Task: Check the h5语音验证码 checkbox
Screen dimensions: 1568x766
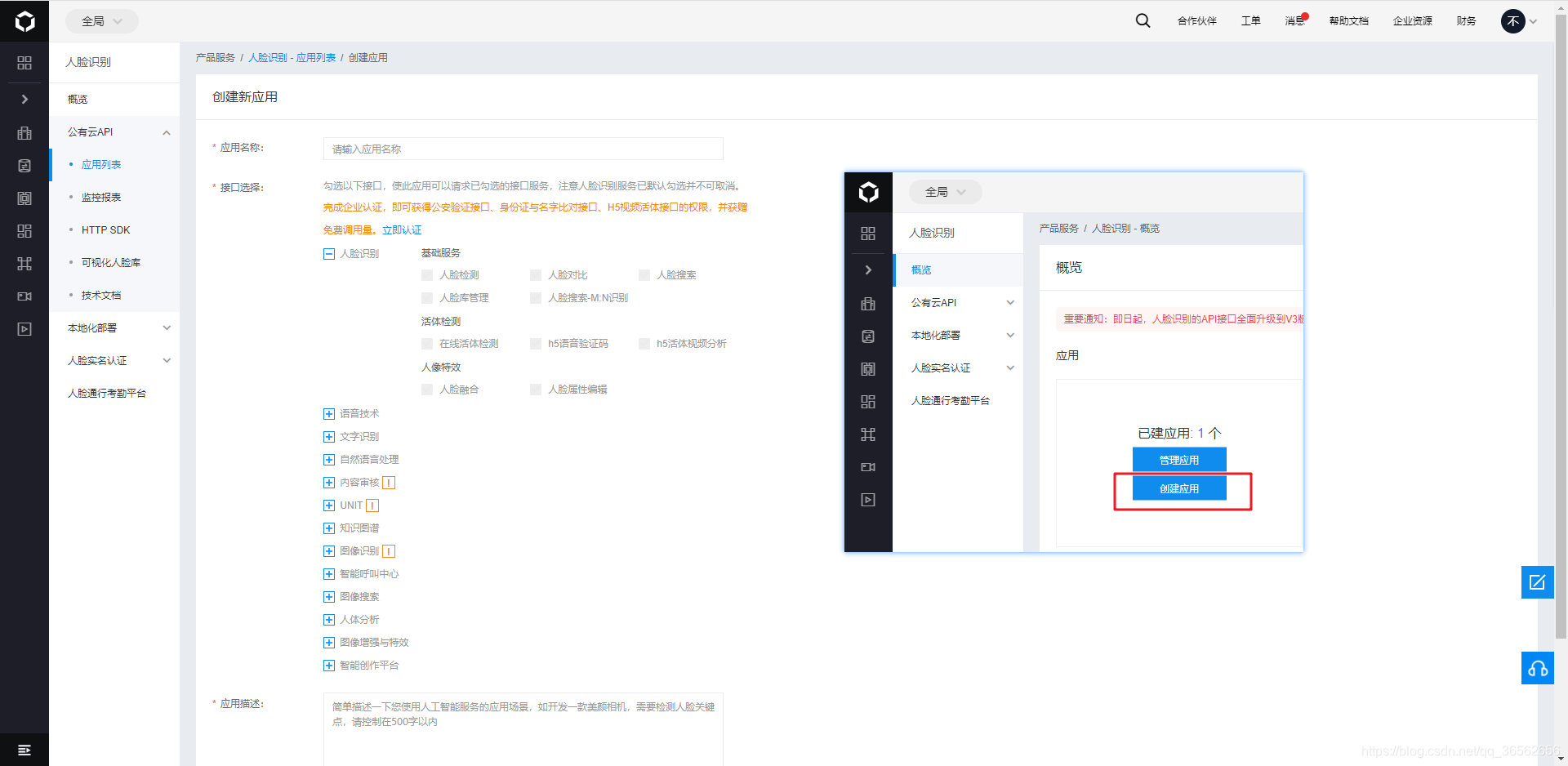Action: [x=536, y=344]
